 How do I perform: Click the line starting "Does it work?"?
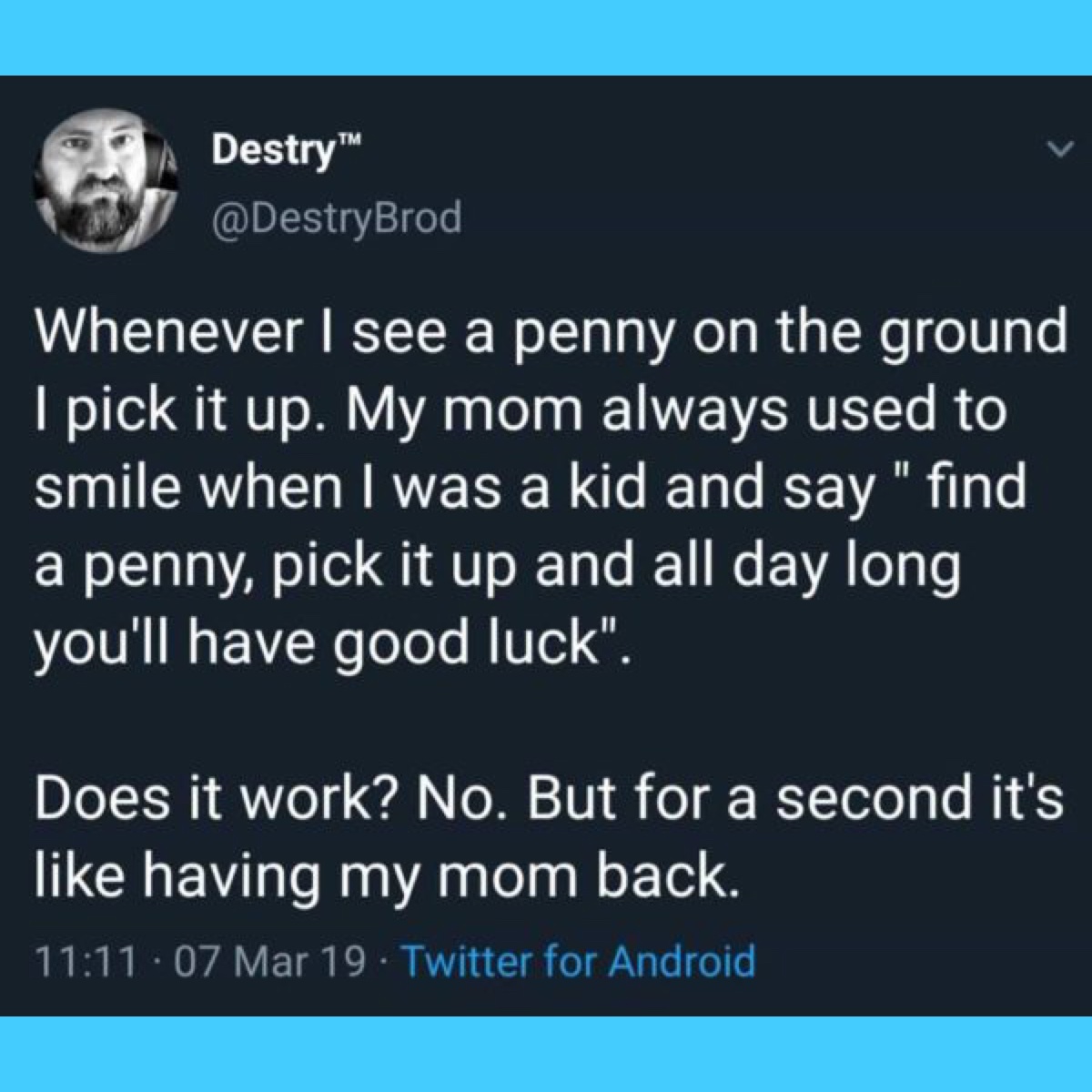(x=549, y=798)
